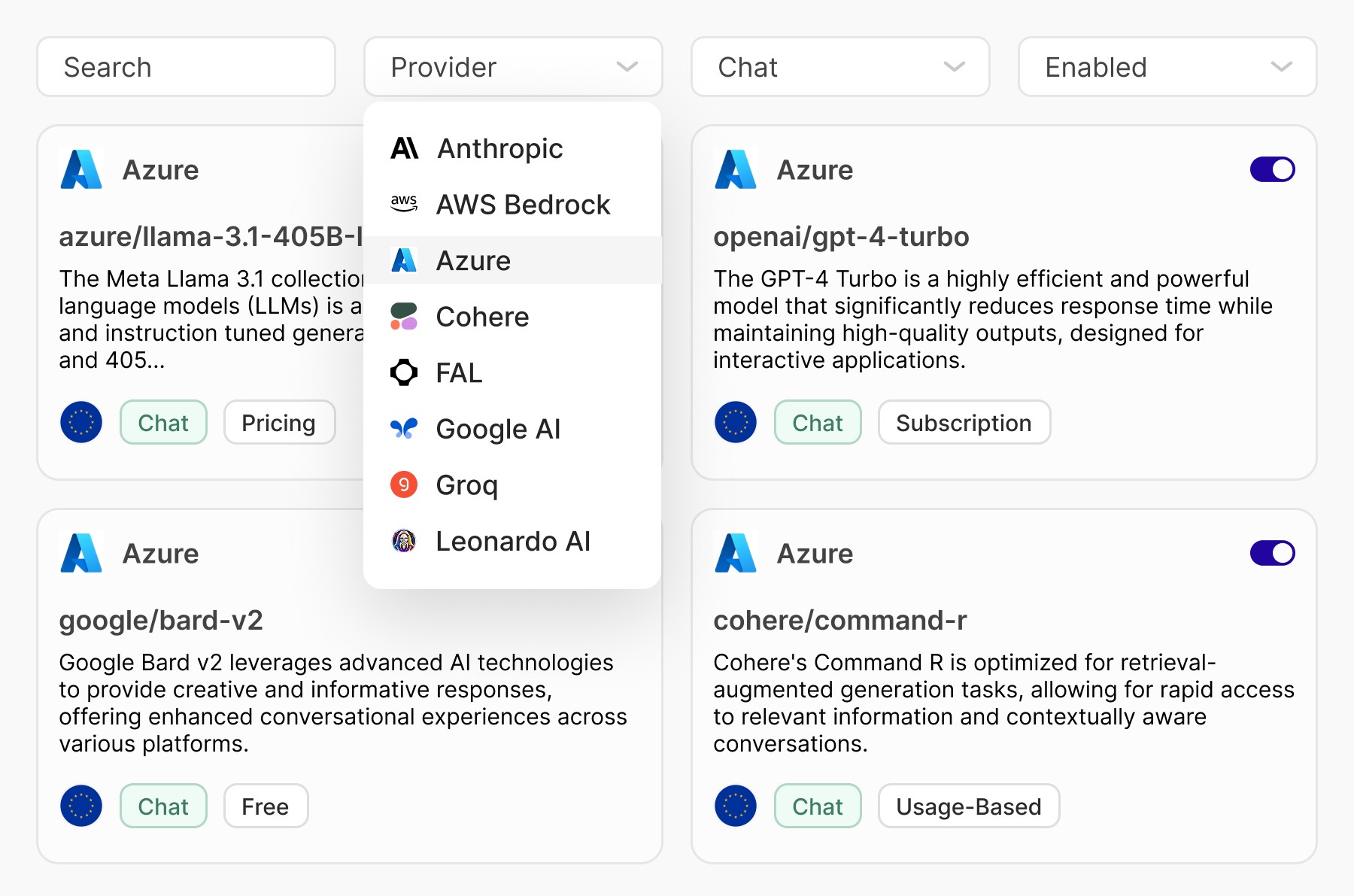Click the FAL logo icon
The width and height of the screenshot is (1354, 896).
coord(404,372)
